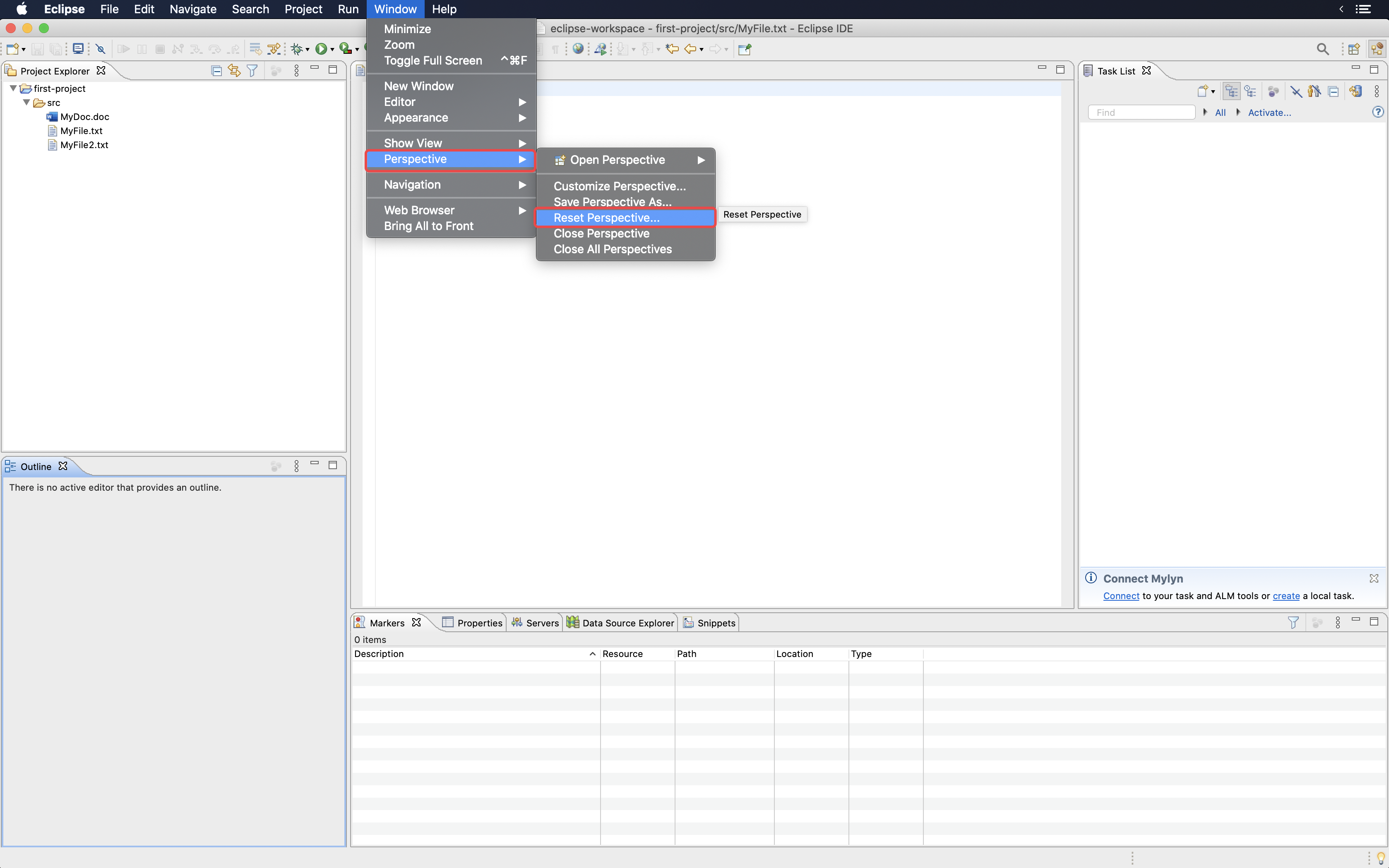
Task: Collapse the first-project tree node
Action: pos(13,89)
